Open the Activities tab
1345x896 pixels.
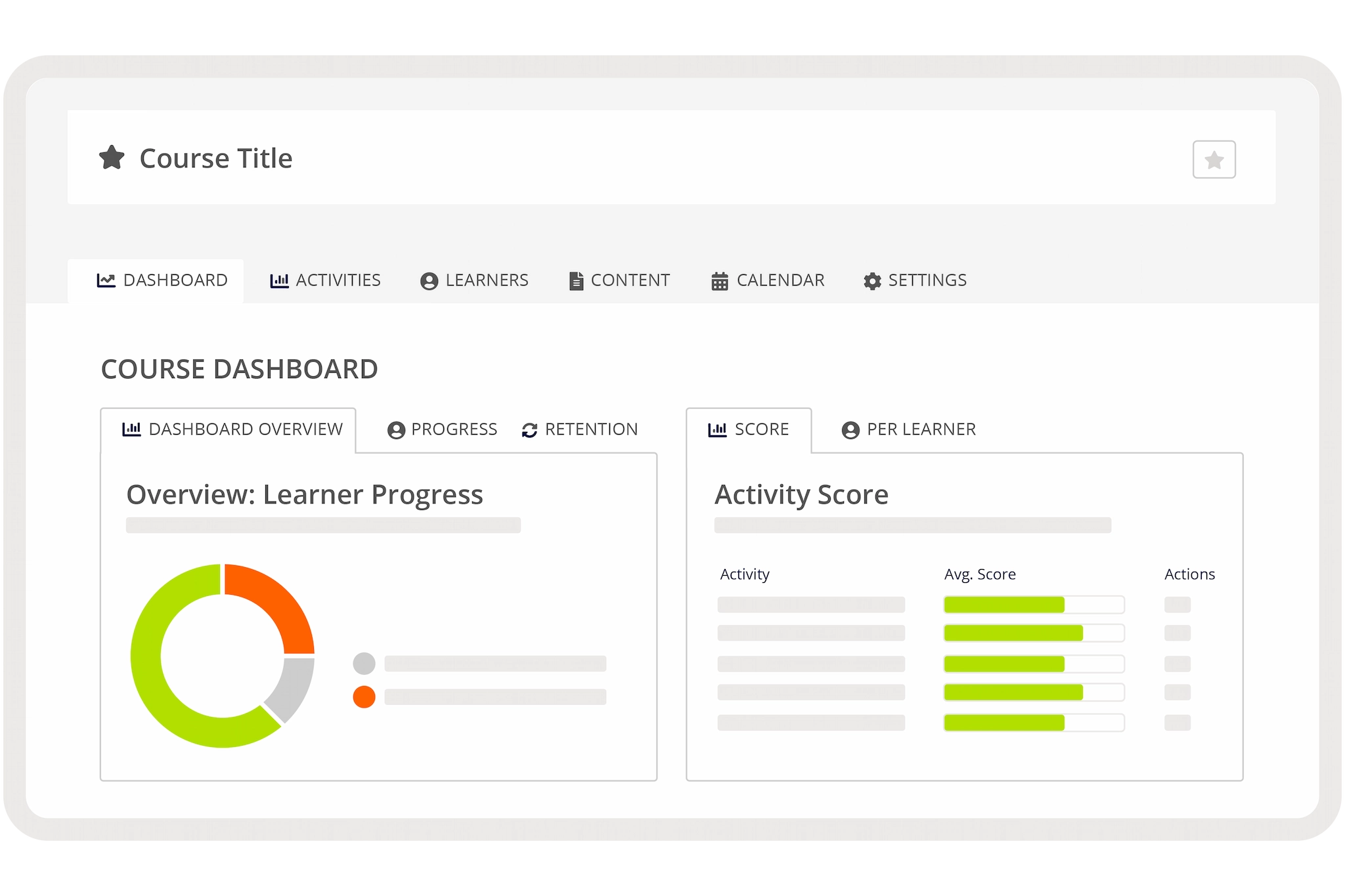(x=326, y=280)
